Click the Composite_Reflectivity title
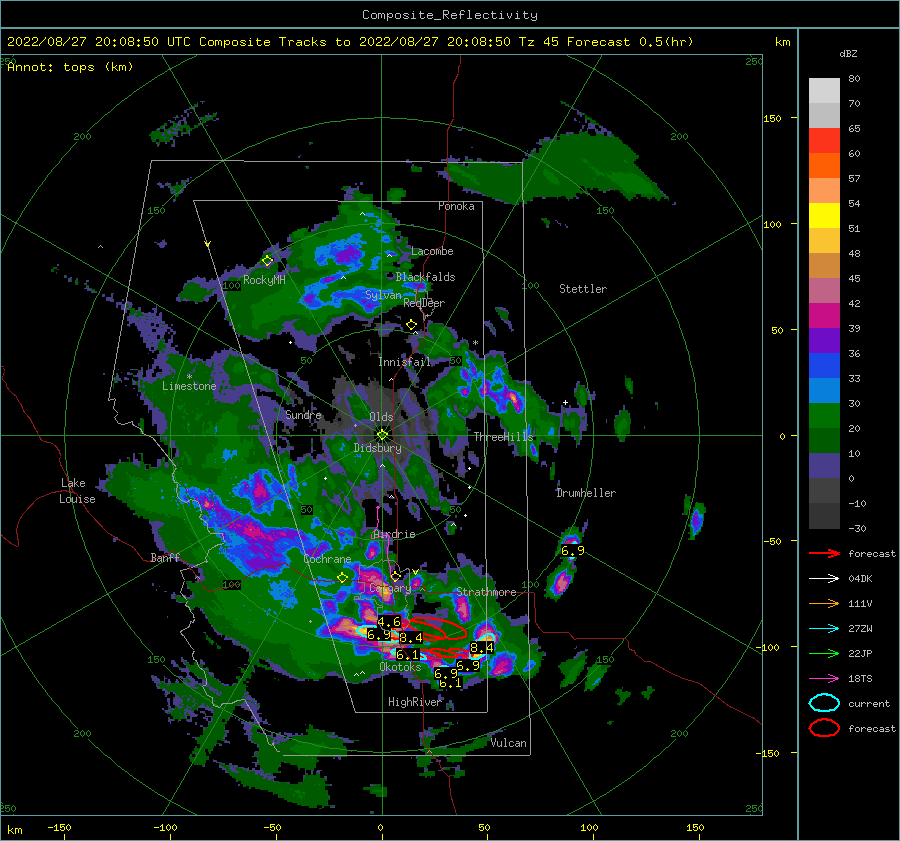 [x=450, y=15]
